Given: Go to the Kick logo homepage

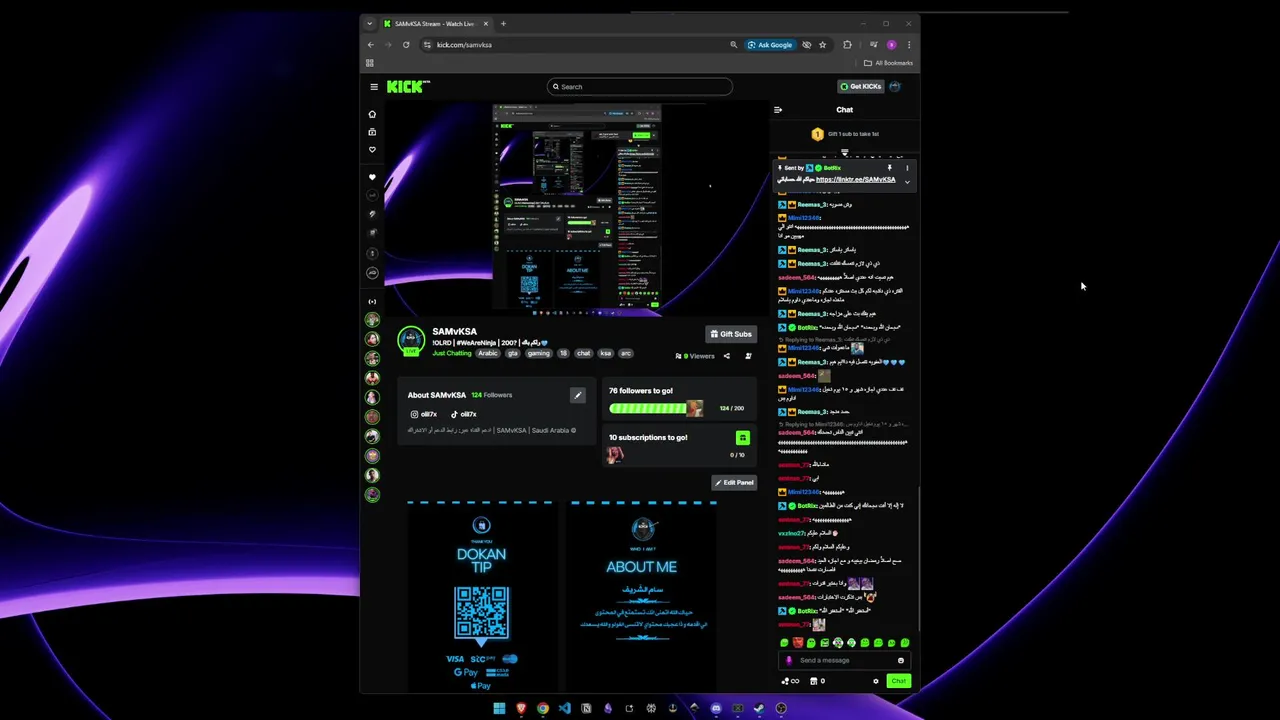Looking at the screenshot, I should [408, 86].
